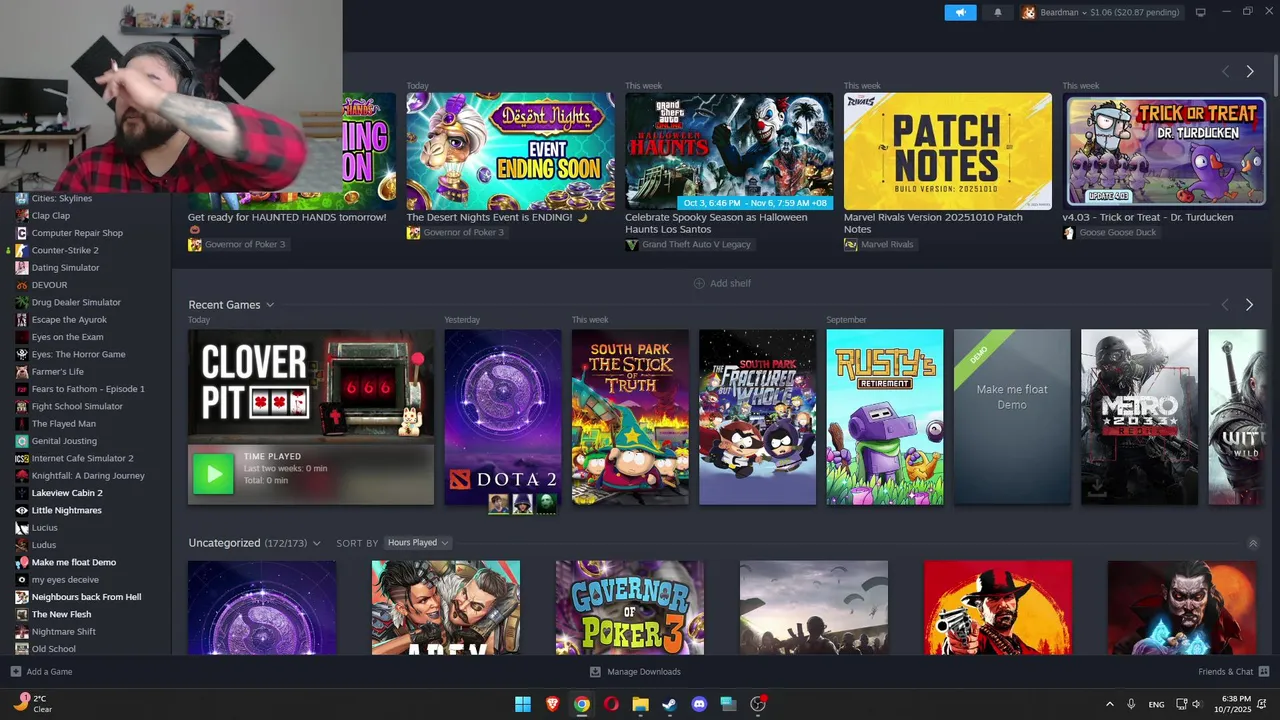Open the Windows Start menu
Image resolution: width=1280 pixels, height=720 pixels.
point(522,704)
